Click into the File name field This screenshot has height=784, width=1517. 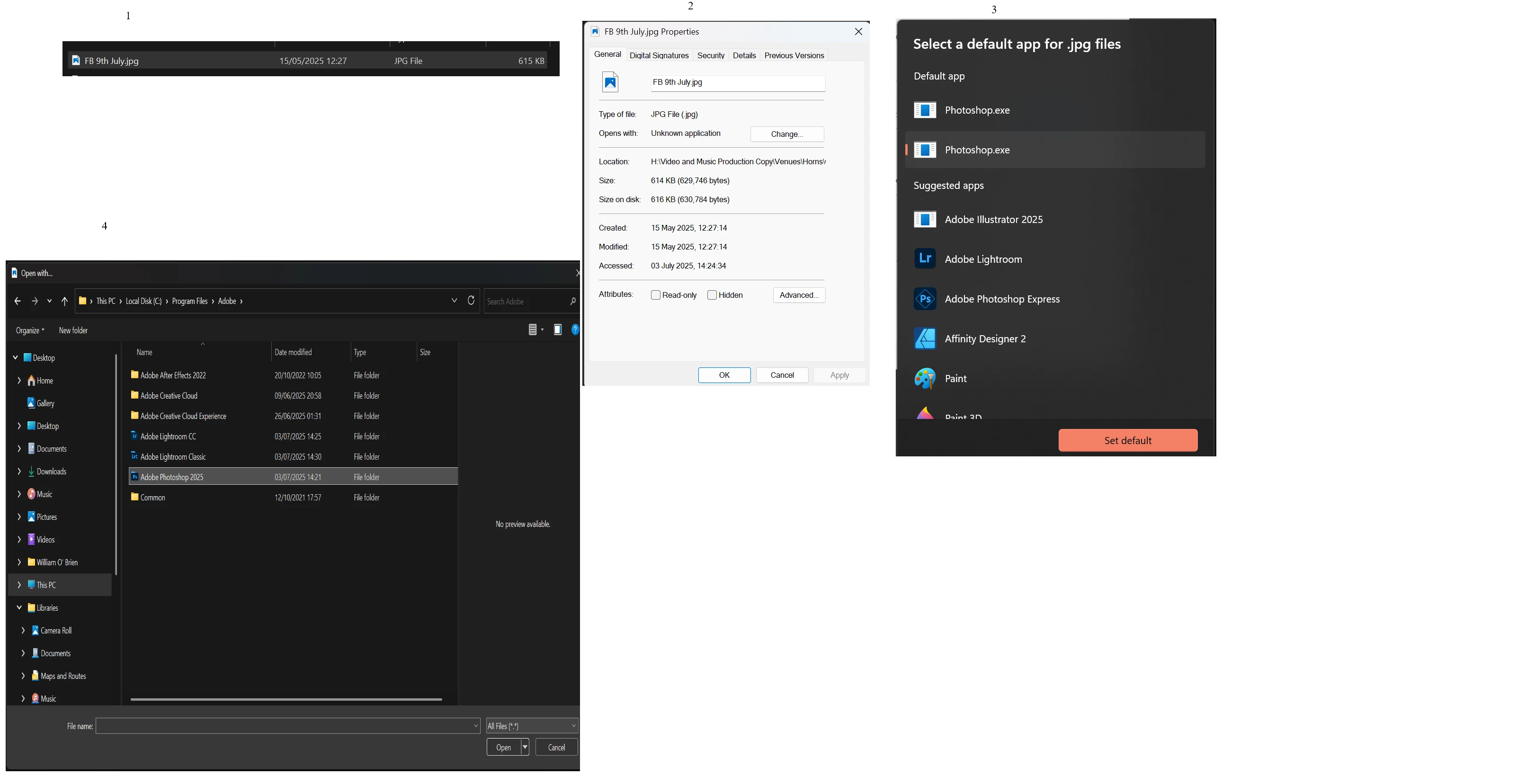(286, 726)
